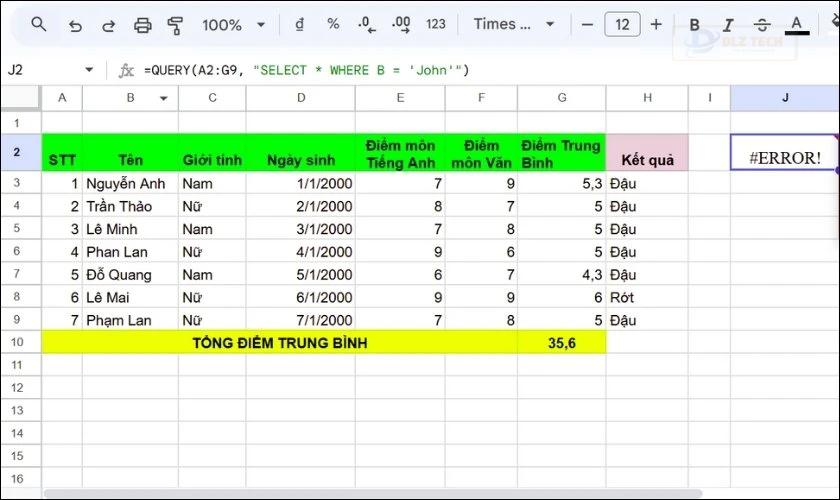Image resolution: width=840 pixels, height=500 pixels.
Task: Decrease decimal places
Action: (367, 25)
